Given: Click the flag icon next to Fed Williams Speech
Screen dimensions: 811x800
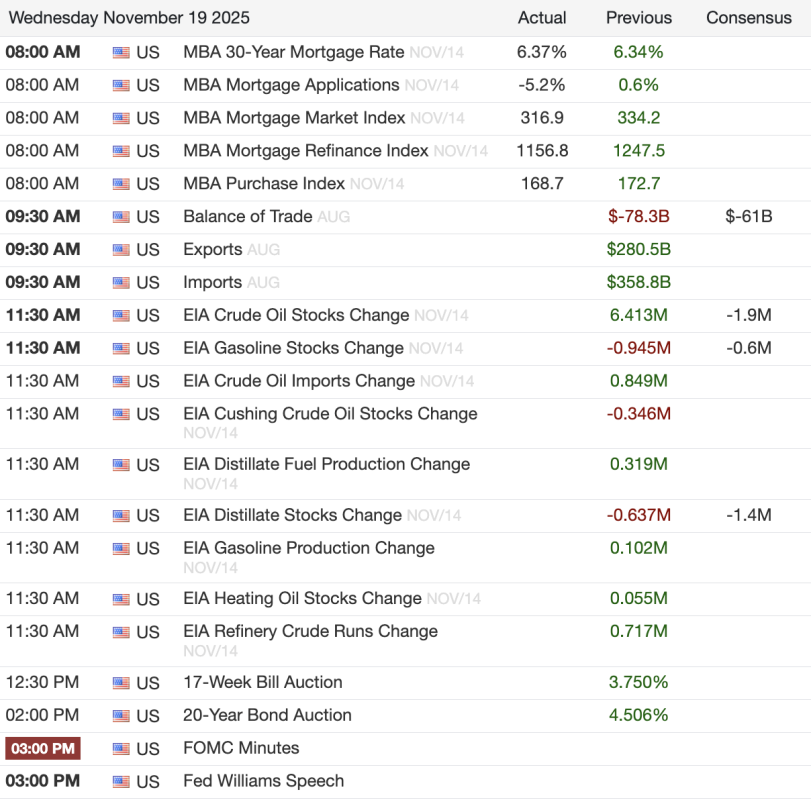Looking at the screenshot, I should point(121,782).
